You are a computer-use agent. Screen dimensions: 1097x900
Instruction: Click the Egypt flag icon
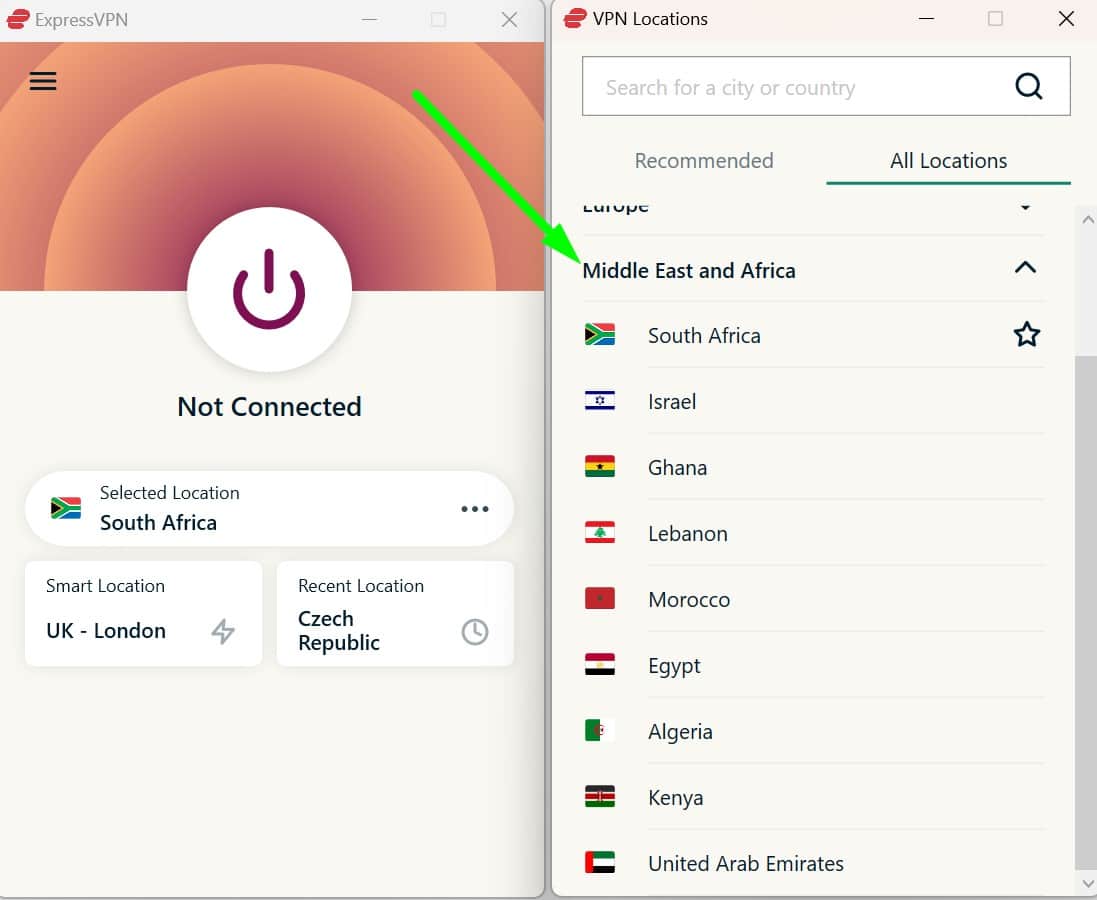(x=600, y=664)
